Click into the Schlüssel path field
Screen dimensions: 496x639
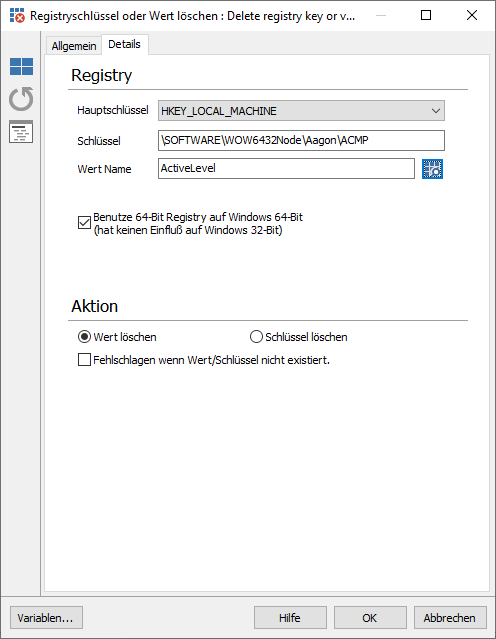click(x=301, y=140)
